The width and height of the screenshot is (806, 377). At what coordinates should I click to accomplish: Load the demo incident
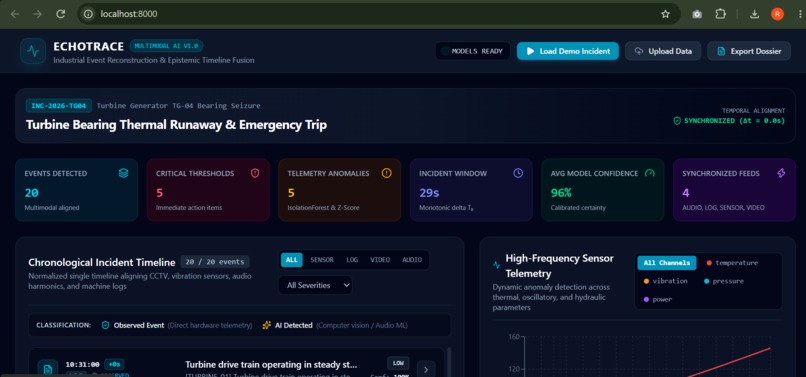click(567, 51)
